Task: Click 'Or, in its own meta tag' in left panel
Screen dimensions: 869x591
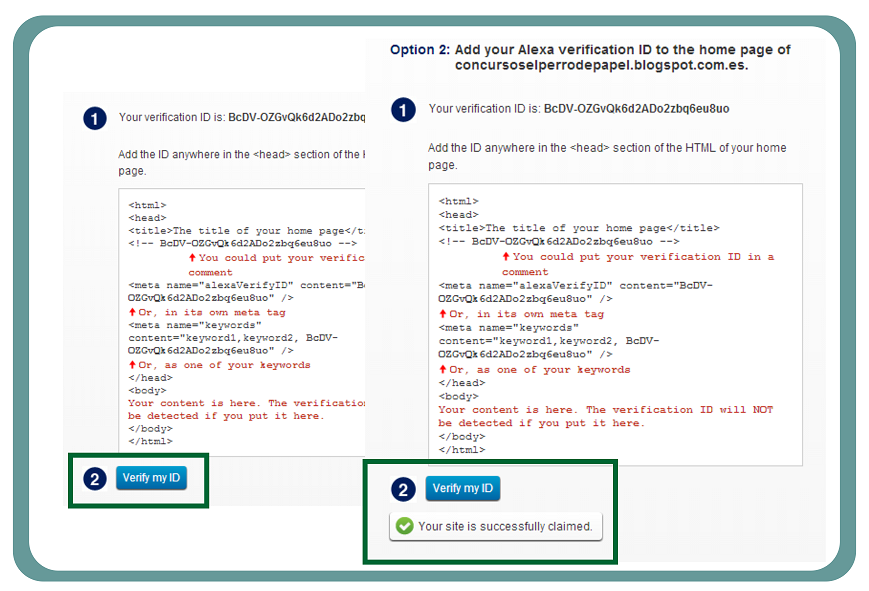Action: tap(207, 312)
